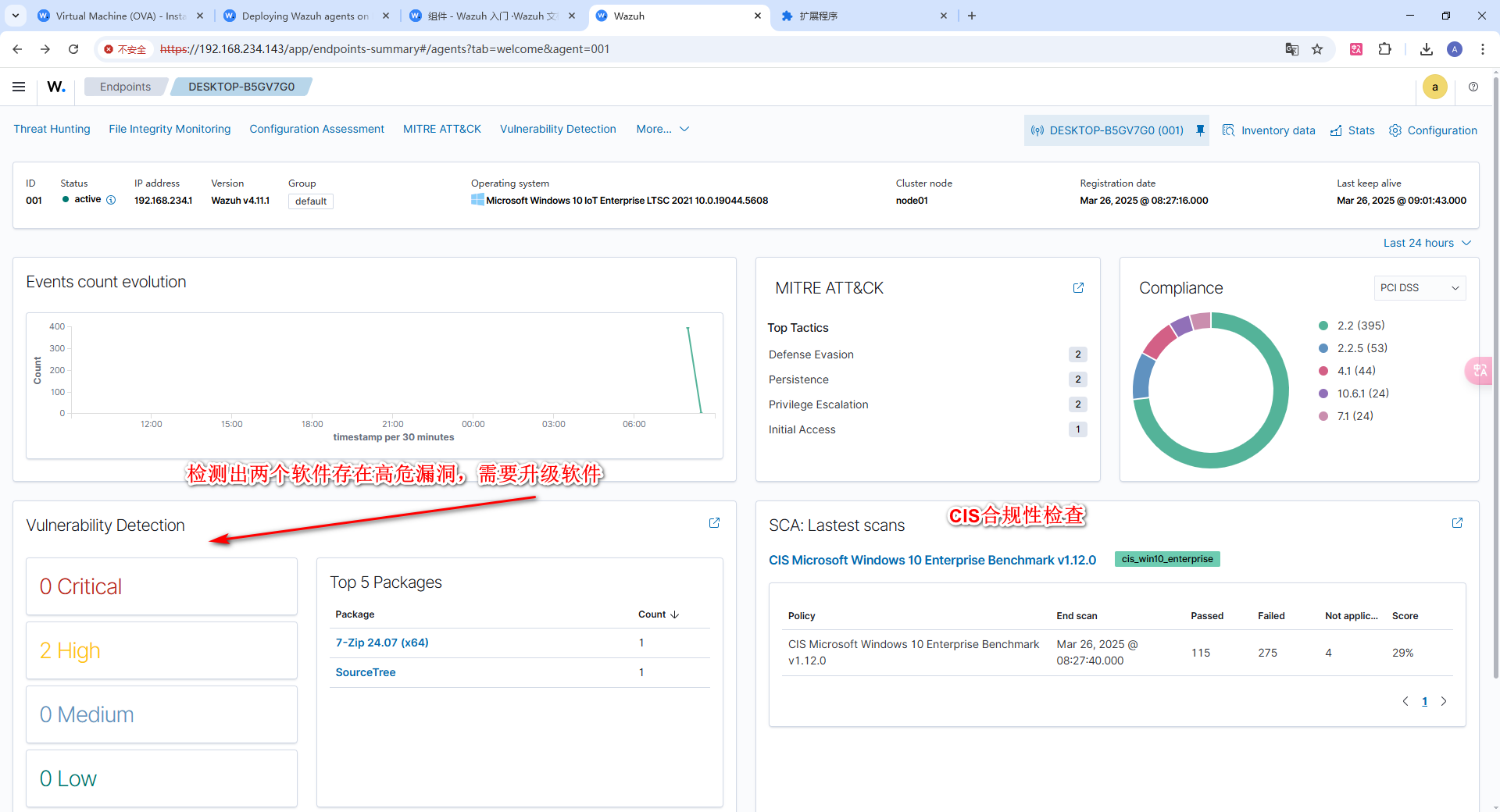Click the default group badge

[311, 201]
